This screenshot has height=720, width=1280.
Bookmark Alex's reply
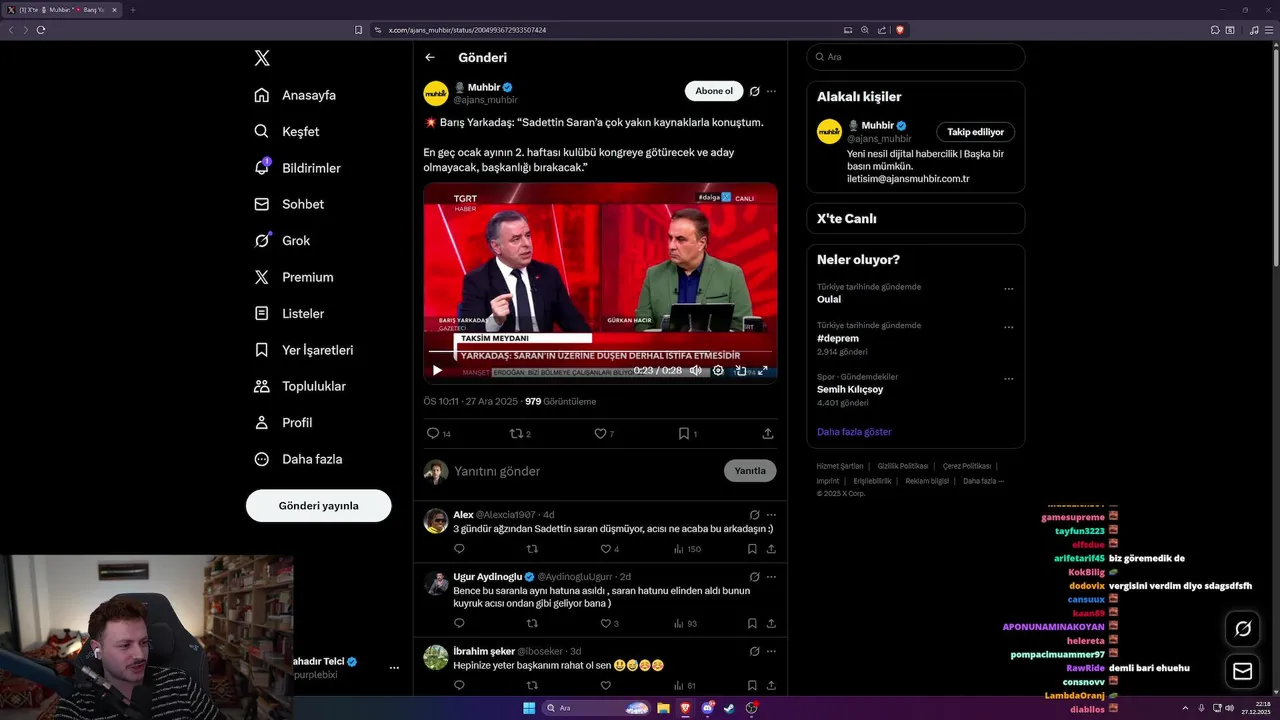point(752,549)
